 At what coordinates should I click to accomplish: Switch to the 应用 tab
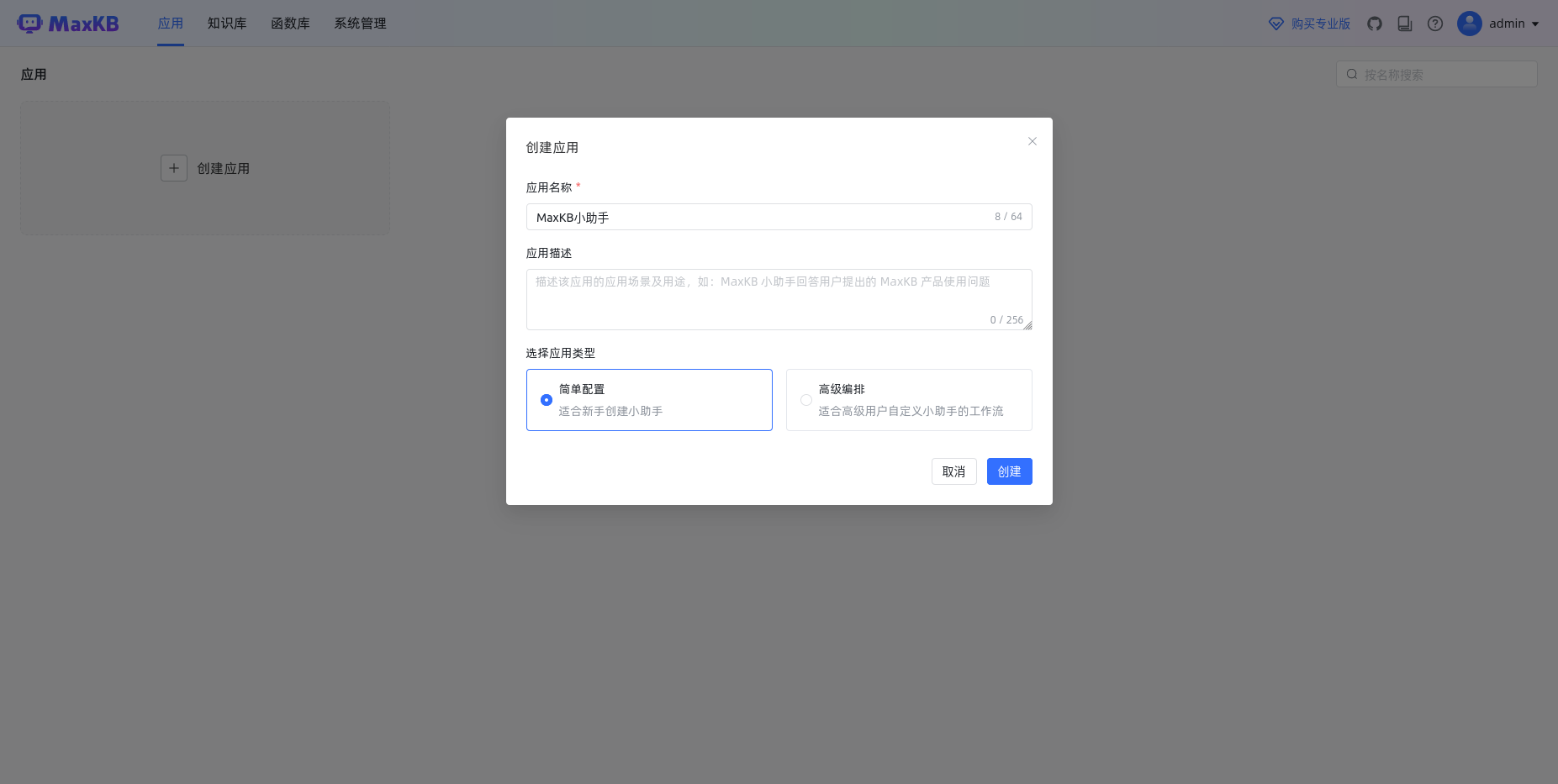tap(171, 24)
